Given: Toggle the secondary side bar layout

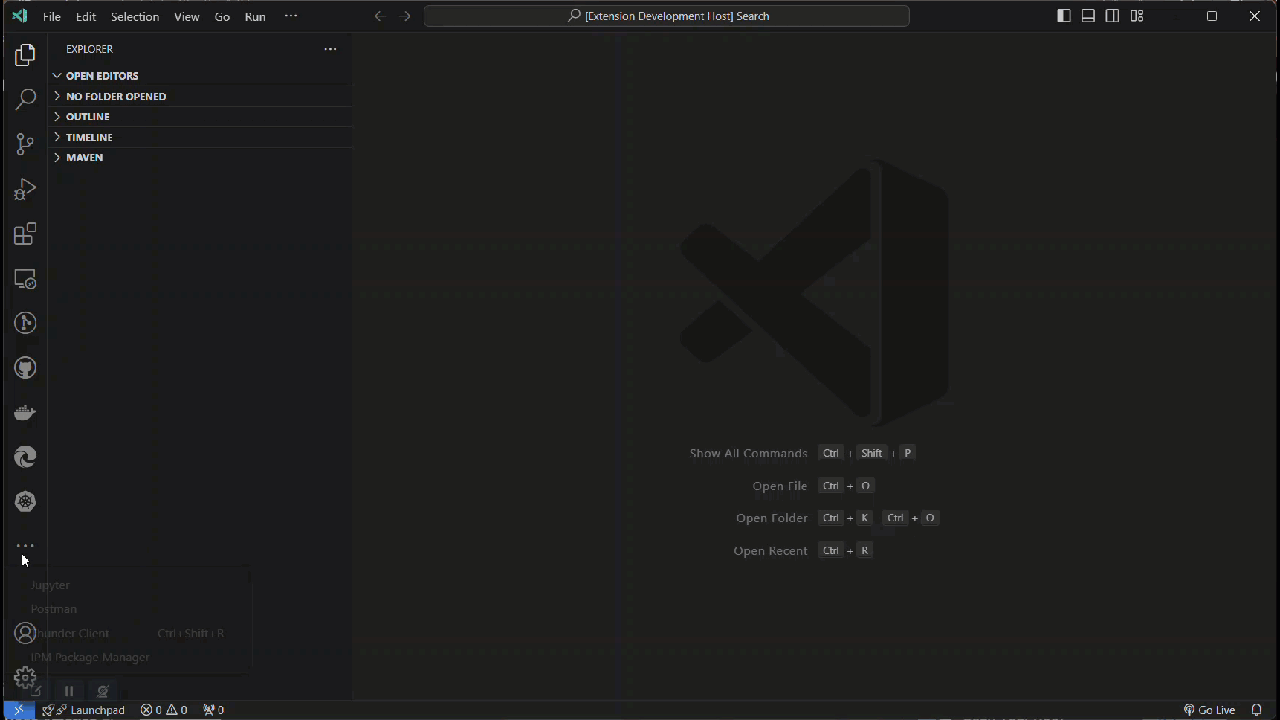Looking at the screenshot, I should pos(1112,16).
